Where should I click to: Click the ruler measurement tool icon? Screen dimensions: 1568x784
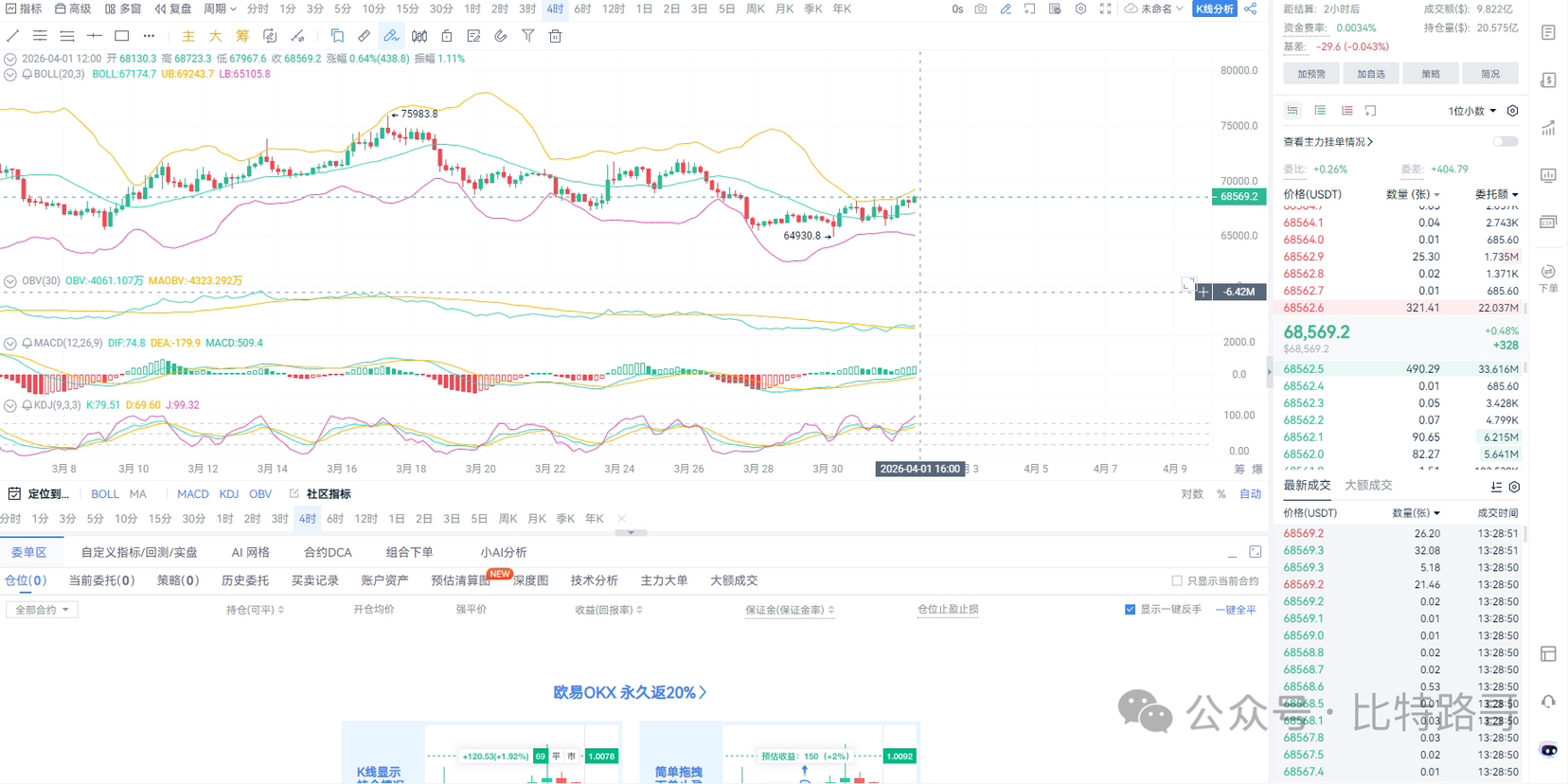[364, 36]
